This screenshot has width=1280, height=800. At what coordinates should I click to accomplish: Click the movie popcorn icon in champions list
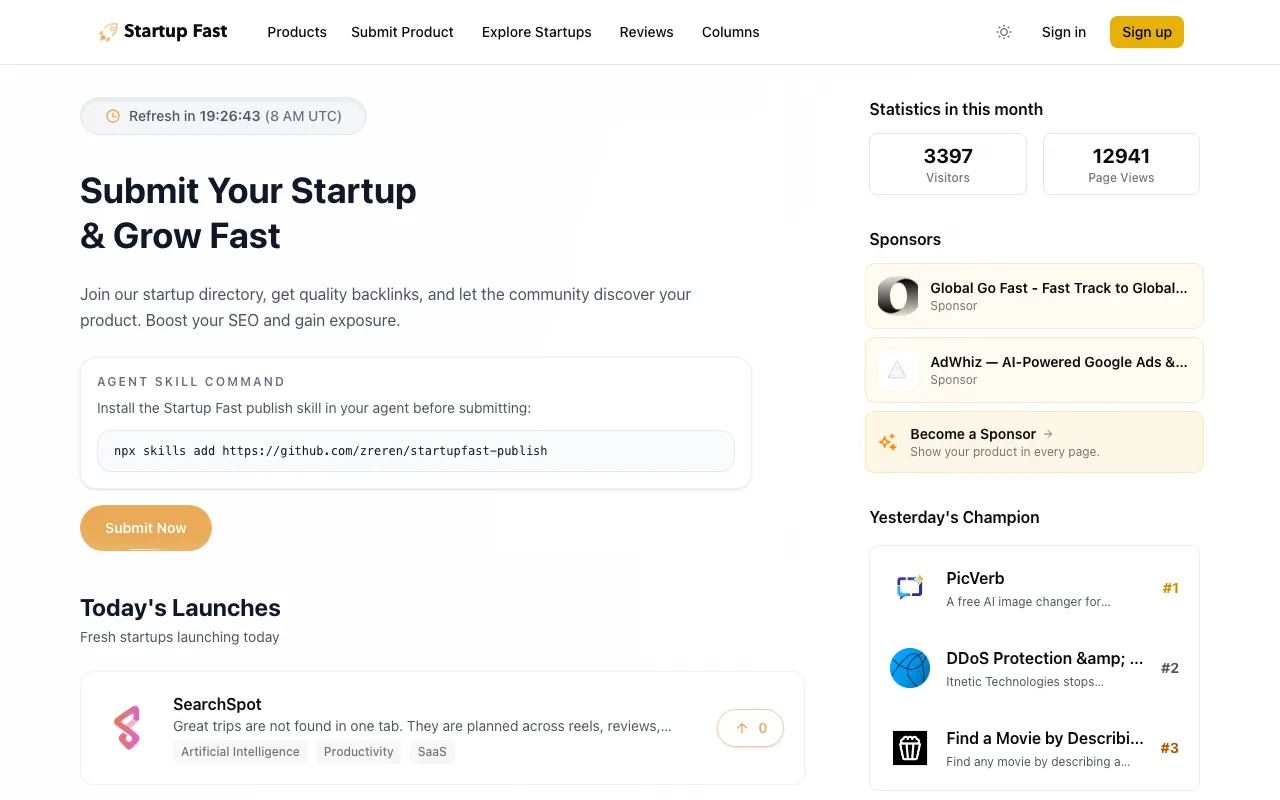(x=910, y=748)
